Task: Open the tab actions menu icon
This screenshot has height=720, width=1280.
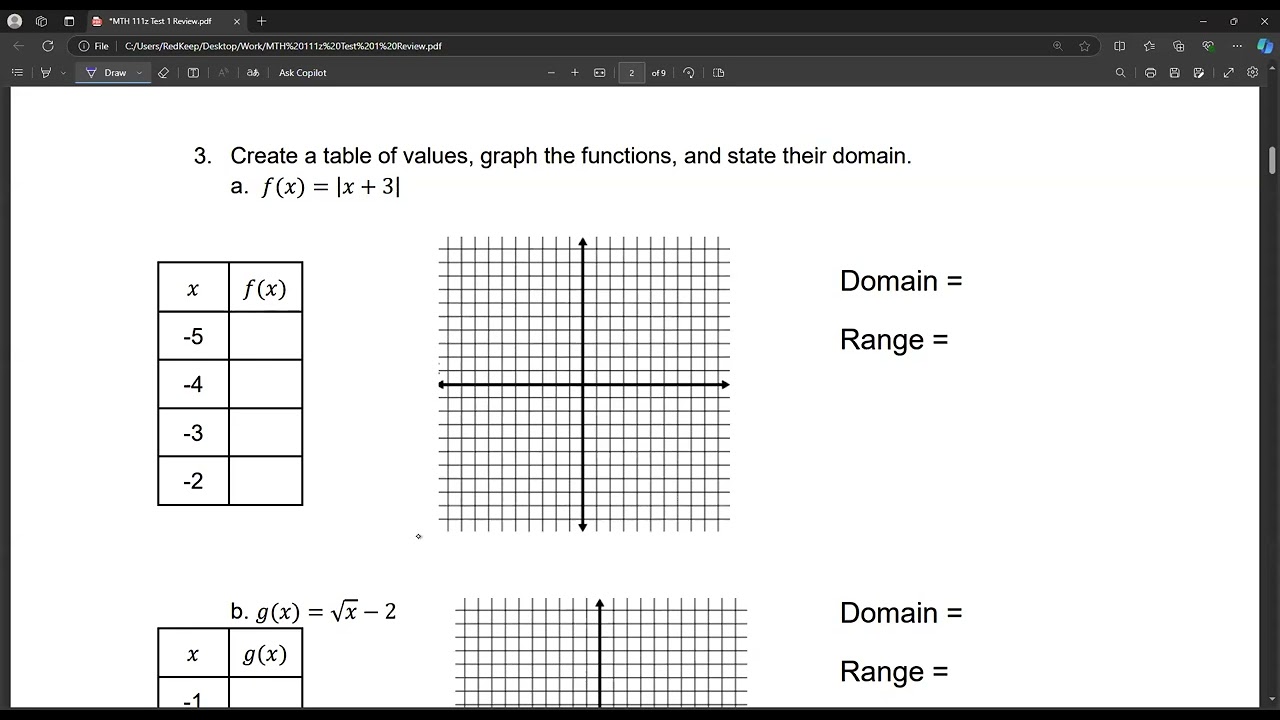Action: [69, 21]
